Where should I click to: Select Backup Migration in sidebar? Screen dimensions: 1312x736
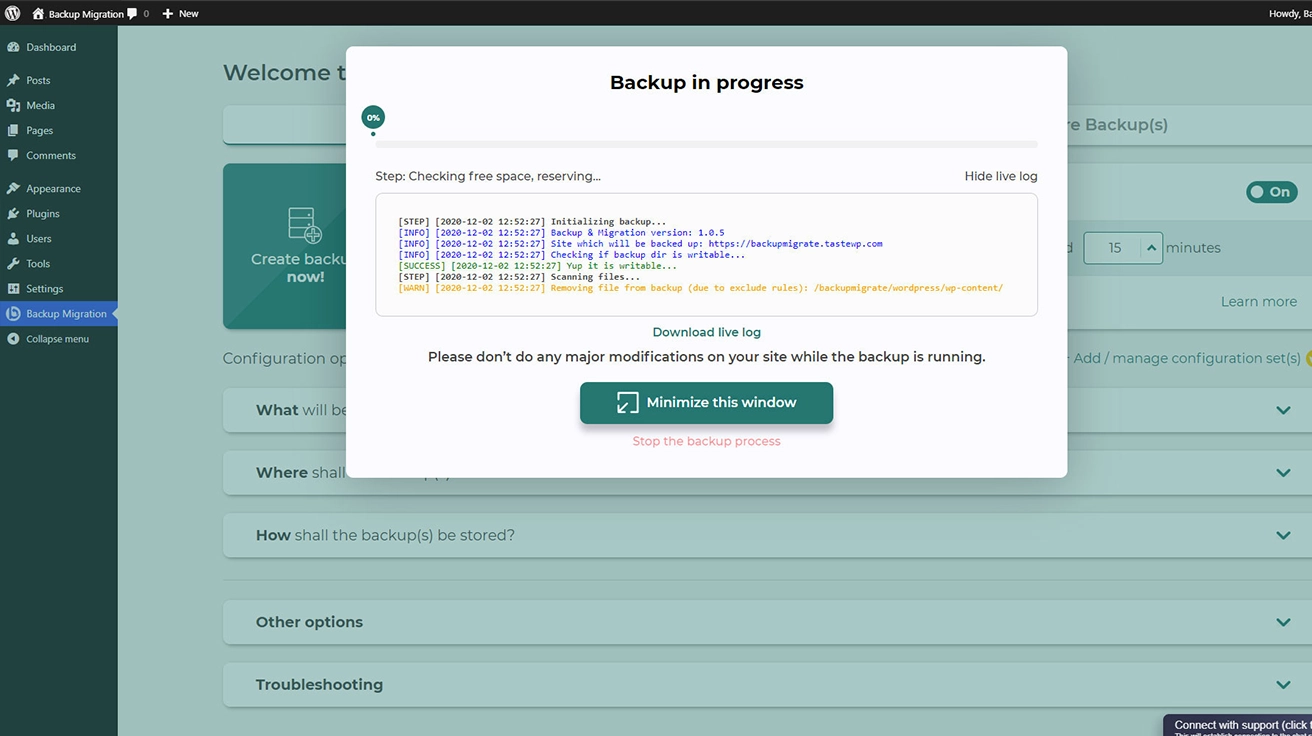(59, 313)
